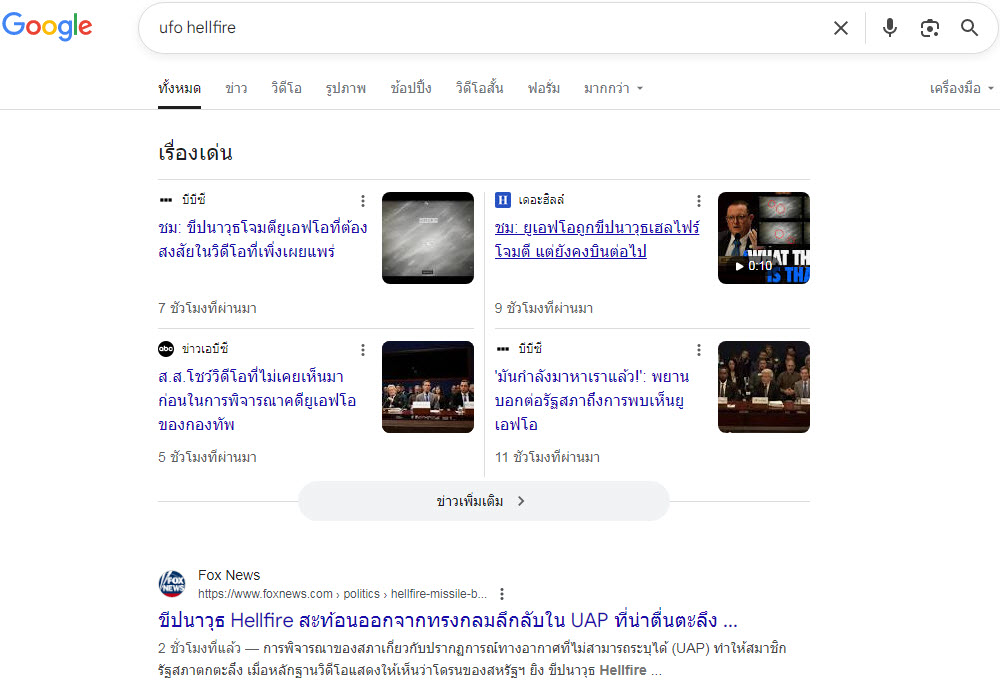
Task: Start voice search with microphone icon
Action: coord(890,28)
